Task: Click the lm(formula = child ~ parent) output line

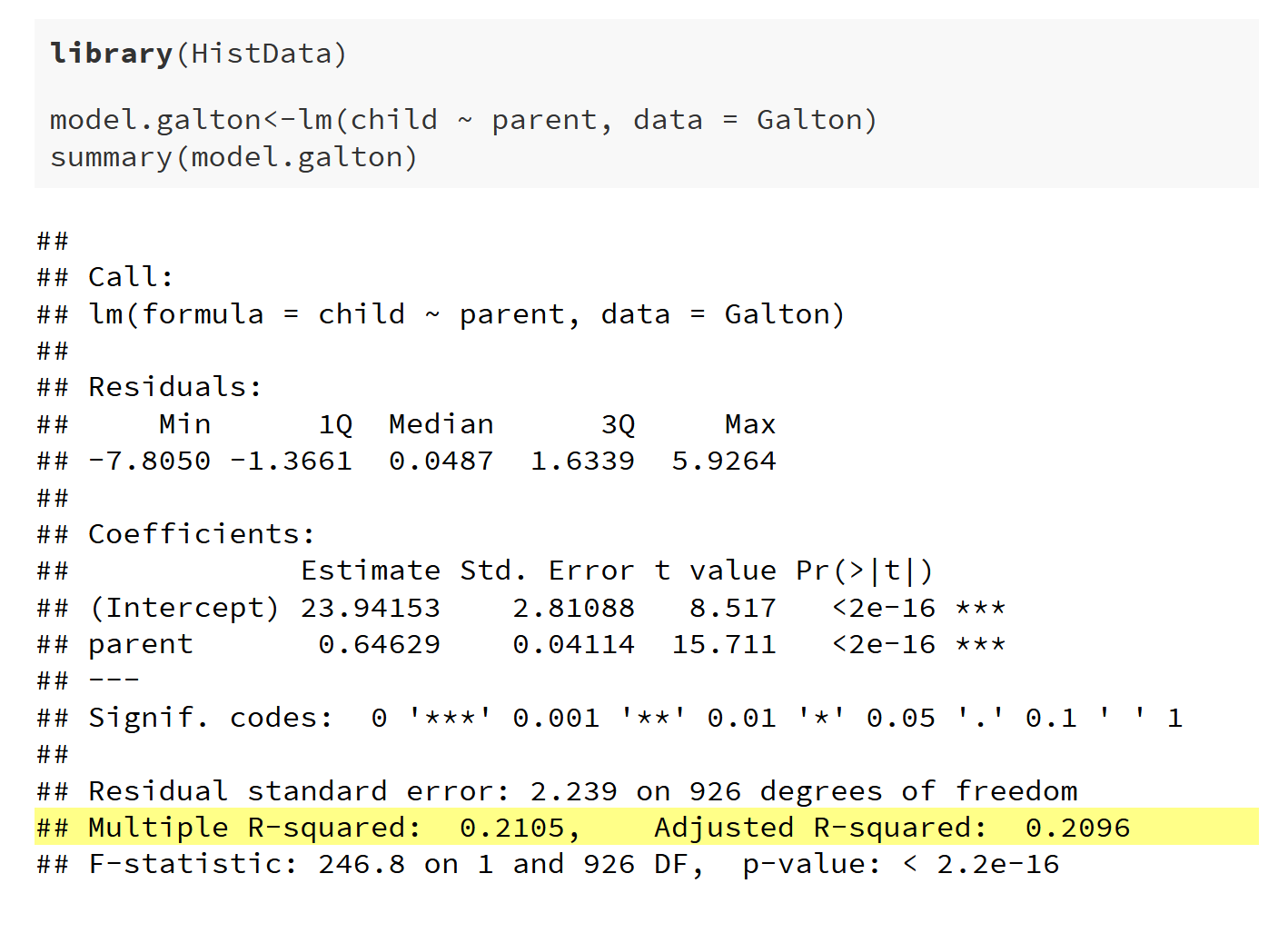Action: pyautogui.click(x=466, y=314)
